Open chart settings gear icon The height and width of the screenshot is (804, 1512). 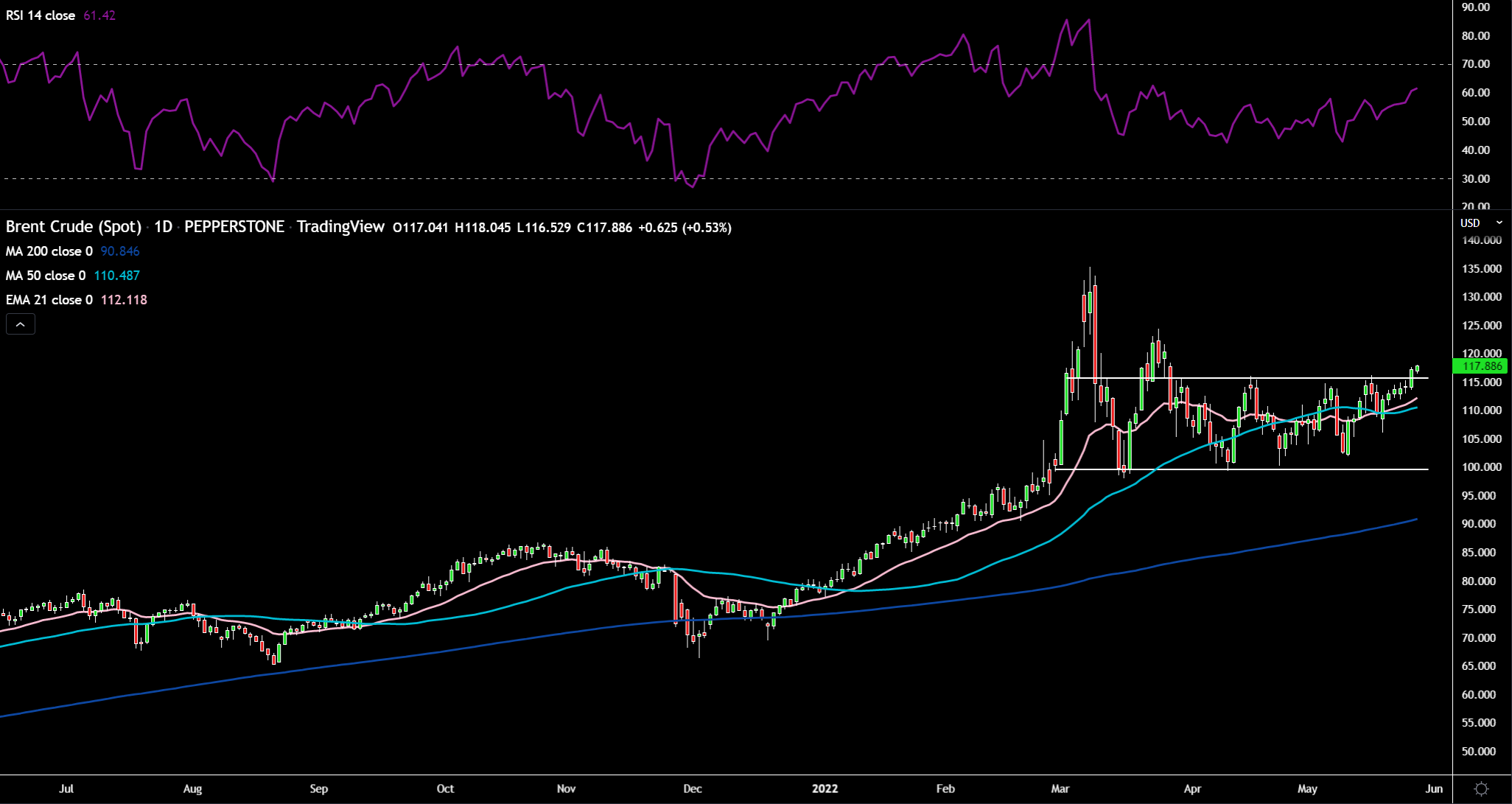pyautogui.click(x=1482, y=789)
